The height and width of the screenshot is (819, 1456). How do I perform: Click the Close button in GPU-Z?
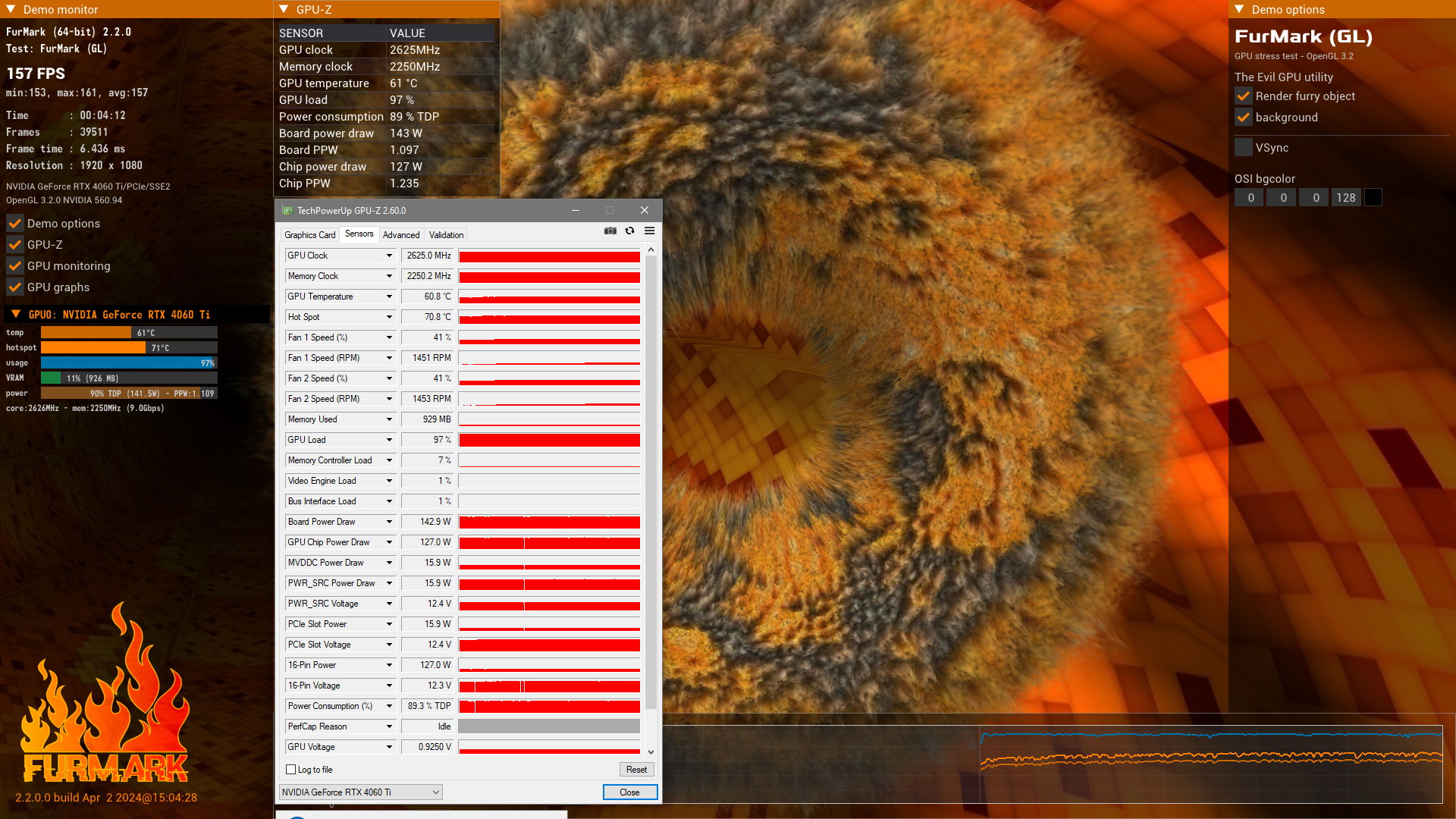click(629, 792)
